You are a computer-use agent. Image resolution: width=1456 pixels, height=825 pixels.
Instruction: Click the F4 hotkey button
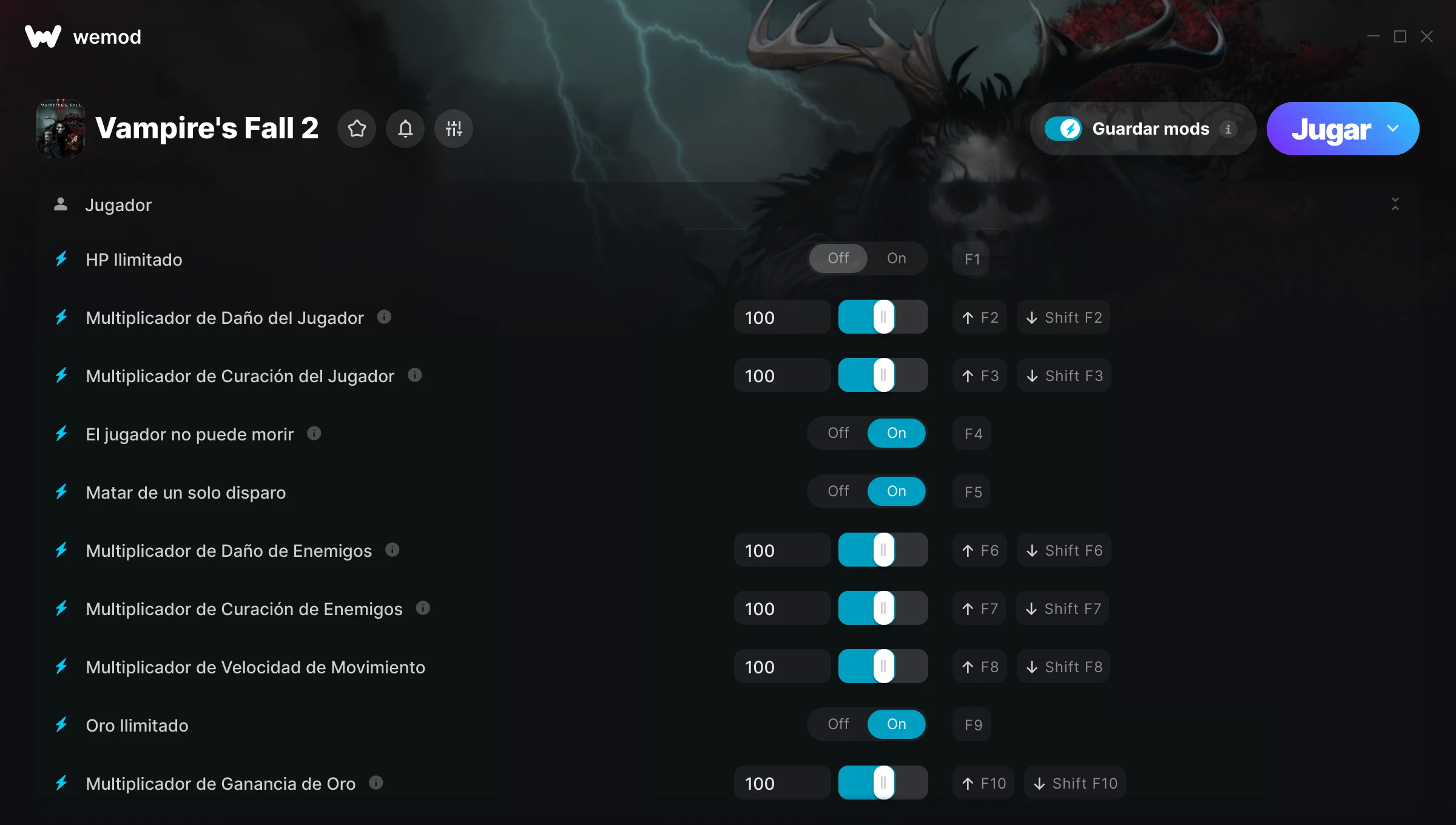(x=972, y=433)
